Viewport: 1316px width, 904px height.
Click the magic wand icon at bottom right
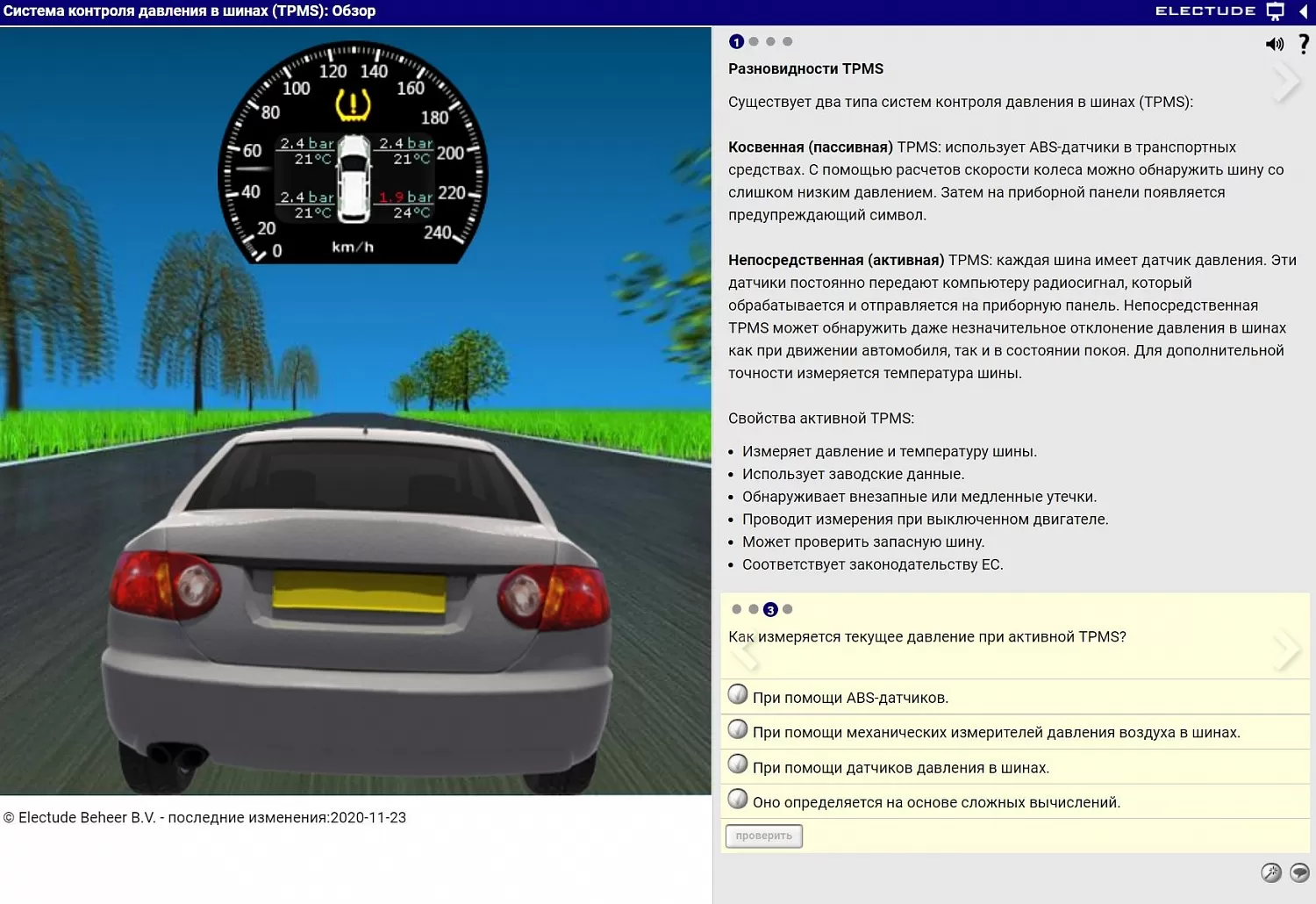1270,872
